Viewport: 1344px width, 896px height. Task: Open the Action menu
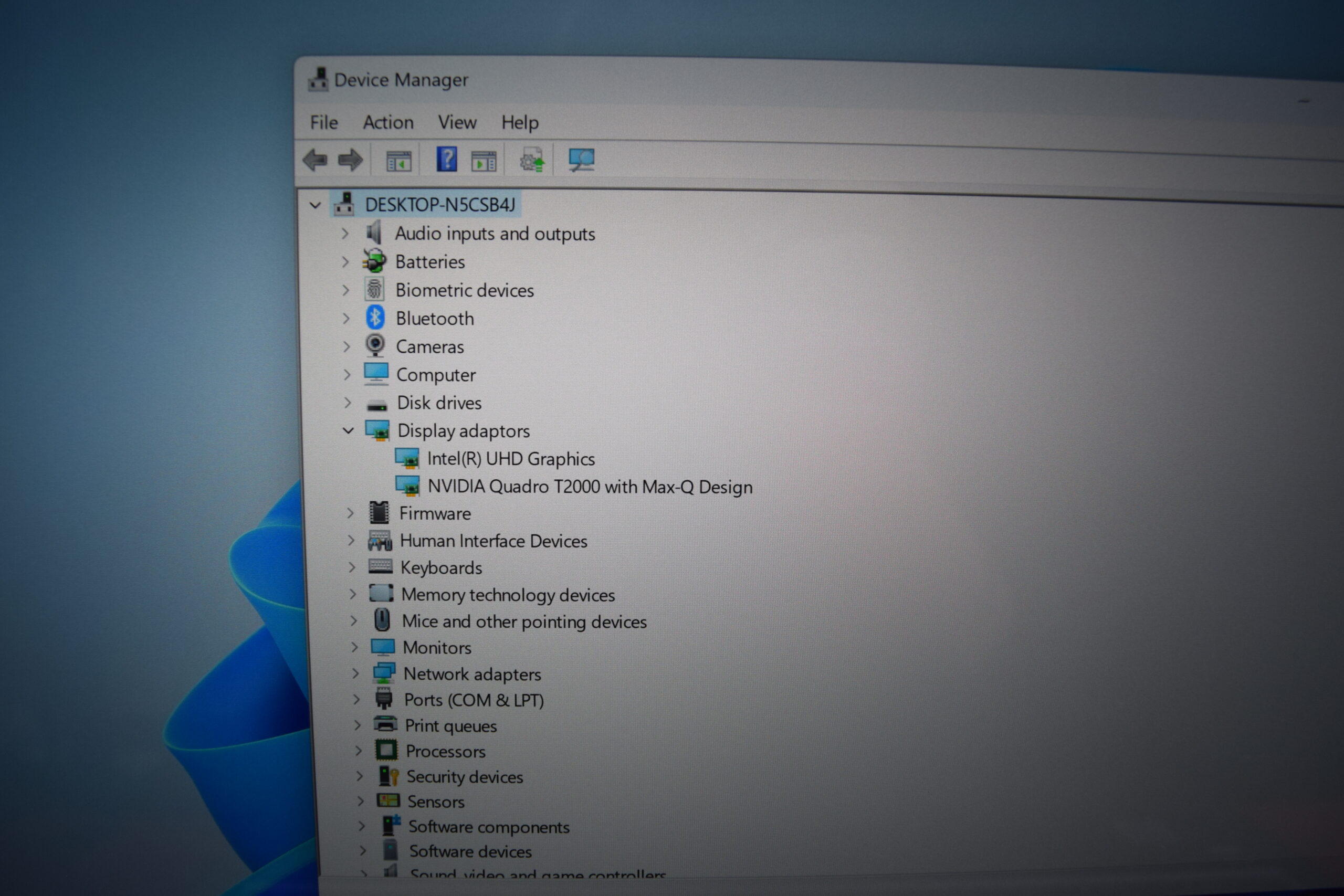[388, 122]
